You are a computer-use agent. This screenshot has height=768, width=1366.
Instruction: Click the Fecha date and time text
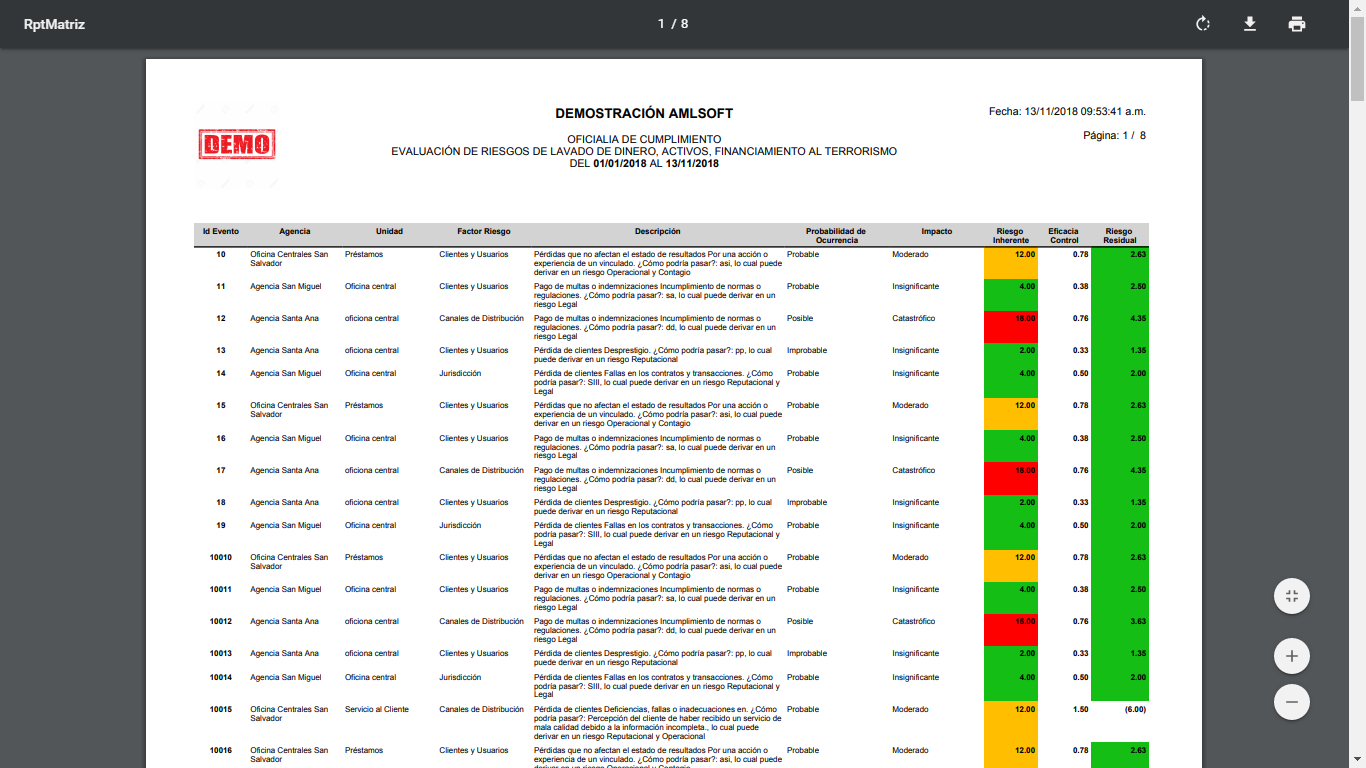coord(1067,112)
